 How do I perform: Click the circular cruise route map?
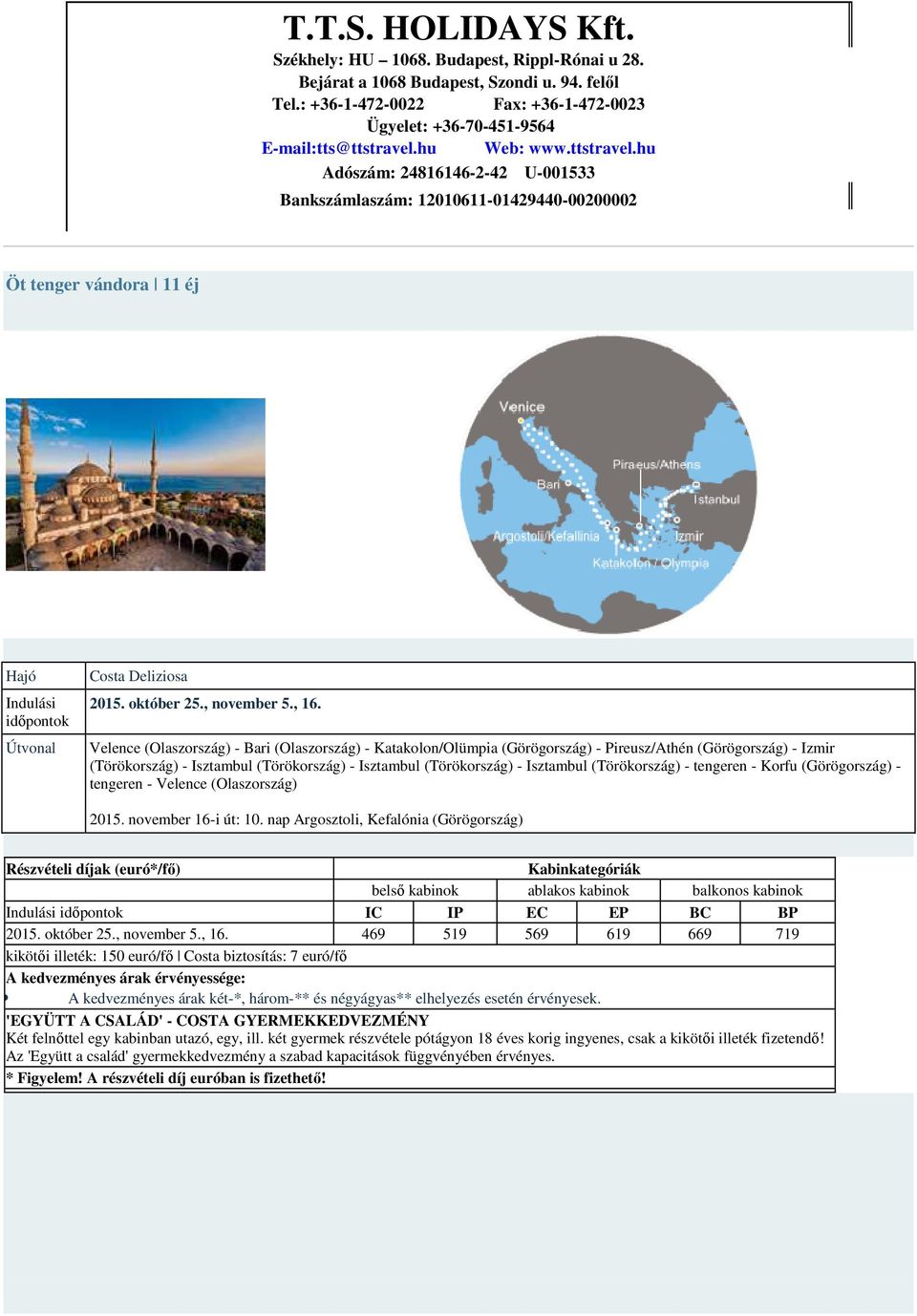608,485
